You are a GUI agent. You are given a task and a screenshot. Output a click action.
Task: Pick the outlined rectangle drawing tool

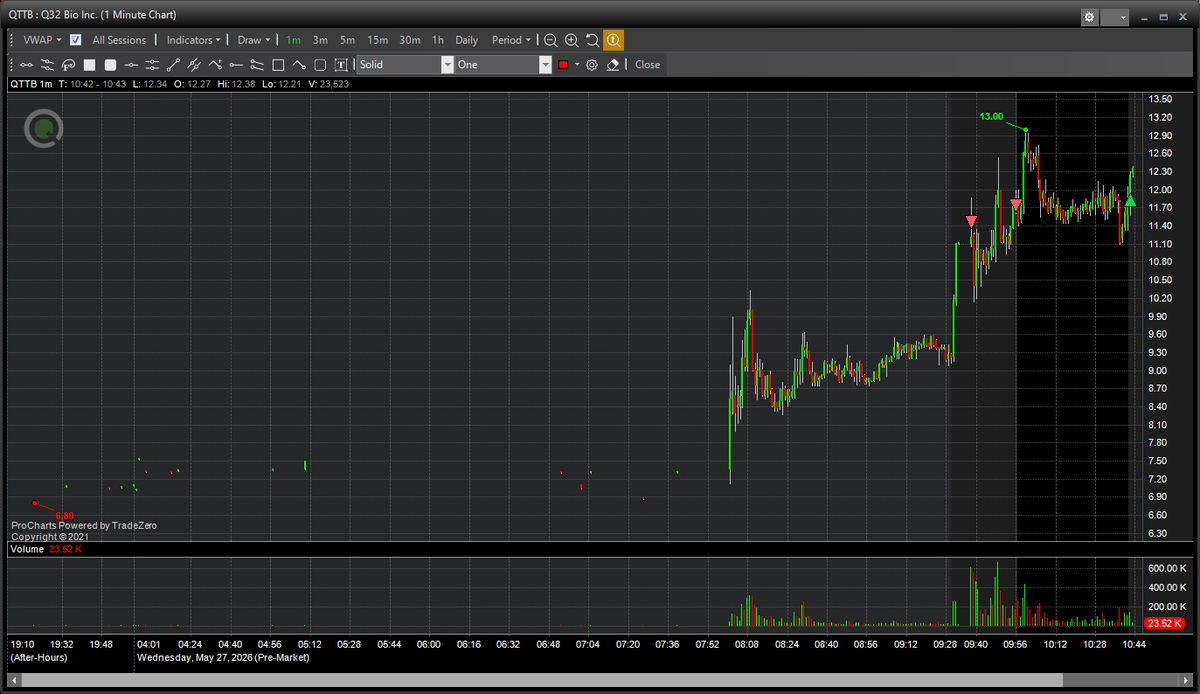pos(278,65)
